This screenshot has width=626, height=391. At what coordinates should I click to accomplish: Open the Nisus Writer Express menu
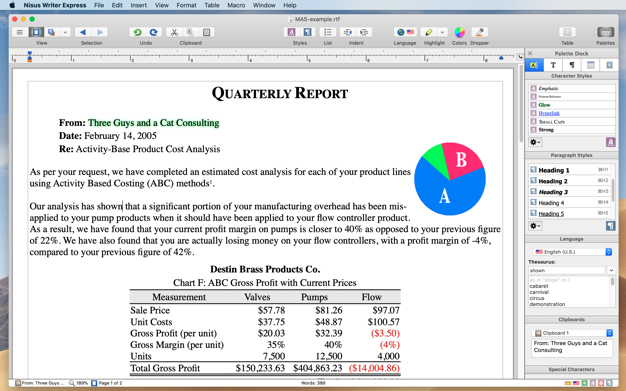(x=55, y=5)
